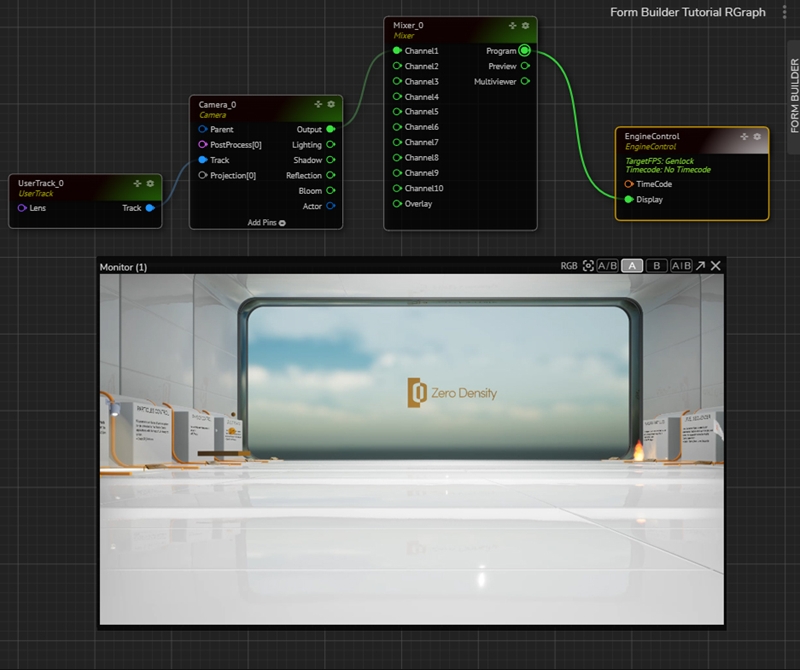Viewport: 800px width, 670px height.
Task: Click the Camera_0 node gear icon
Action: pos(332,103)
